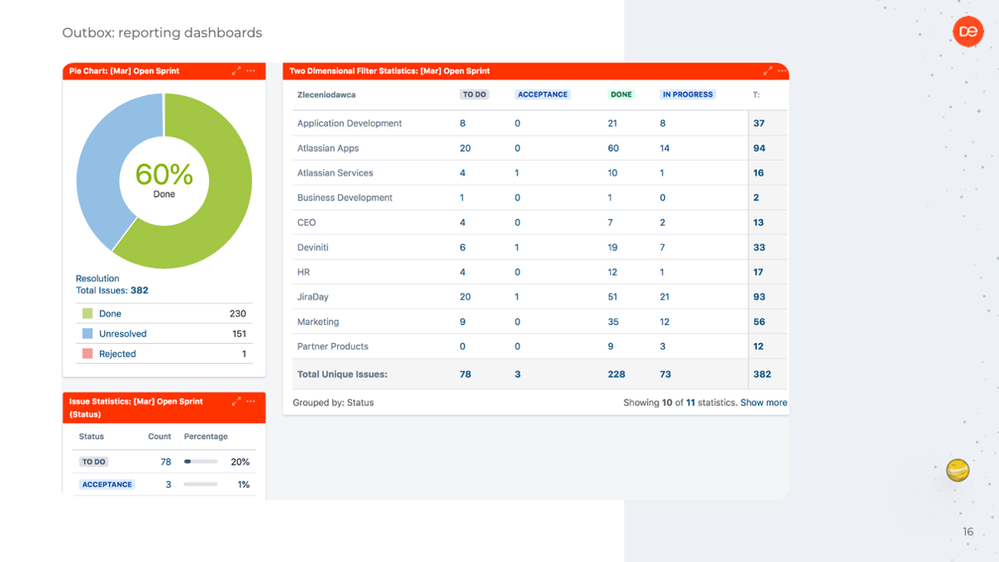This screenshot has width=999, height=562.
Task: Click the Show more link
Action: pyautogui.click(x=763, y=403)
